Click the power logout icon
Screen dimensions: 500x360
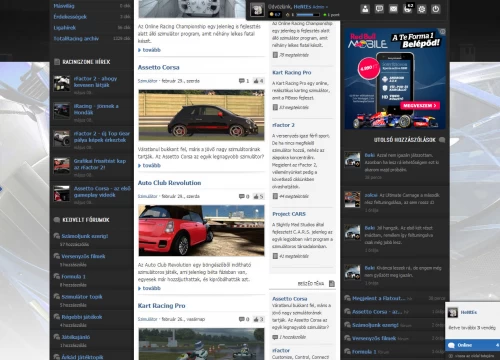[x=436, y=9]
